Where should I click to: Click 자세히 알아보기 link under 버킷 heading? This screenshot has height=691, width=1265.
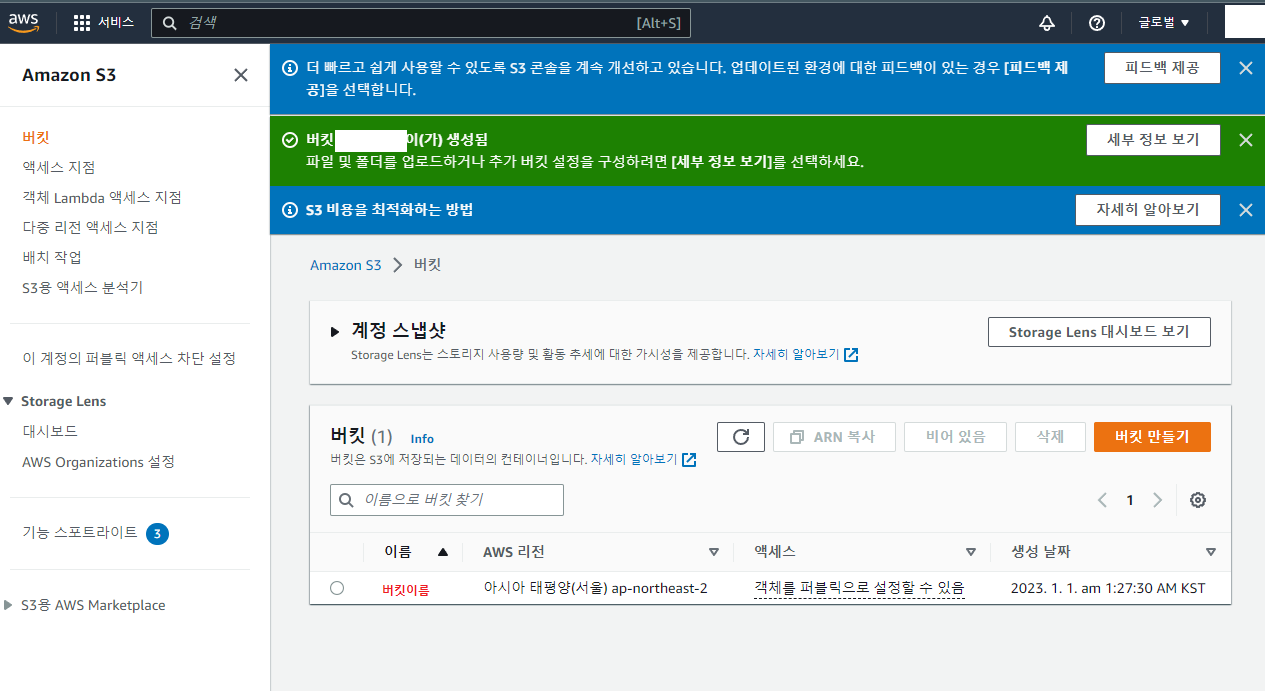[634, 460]
